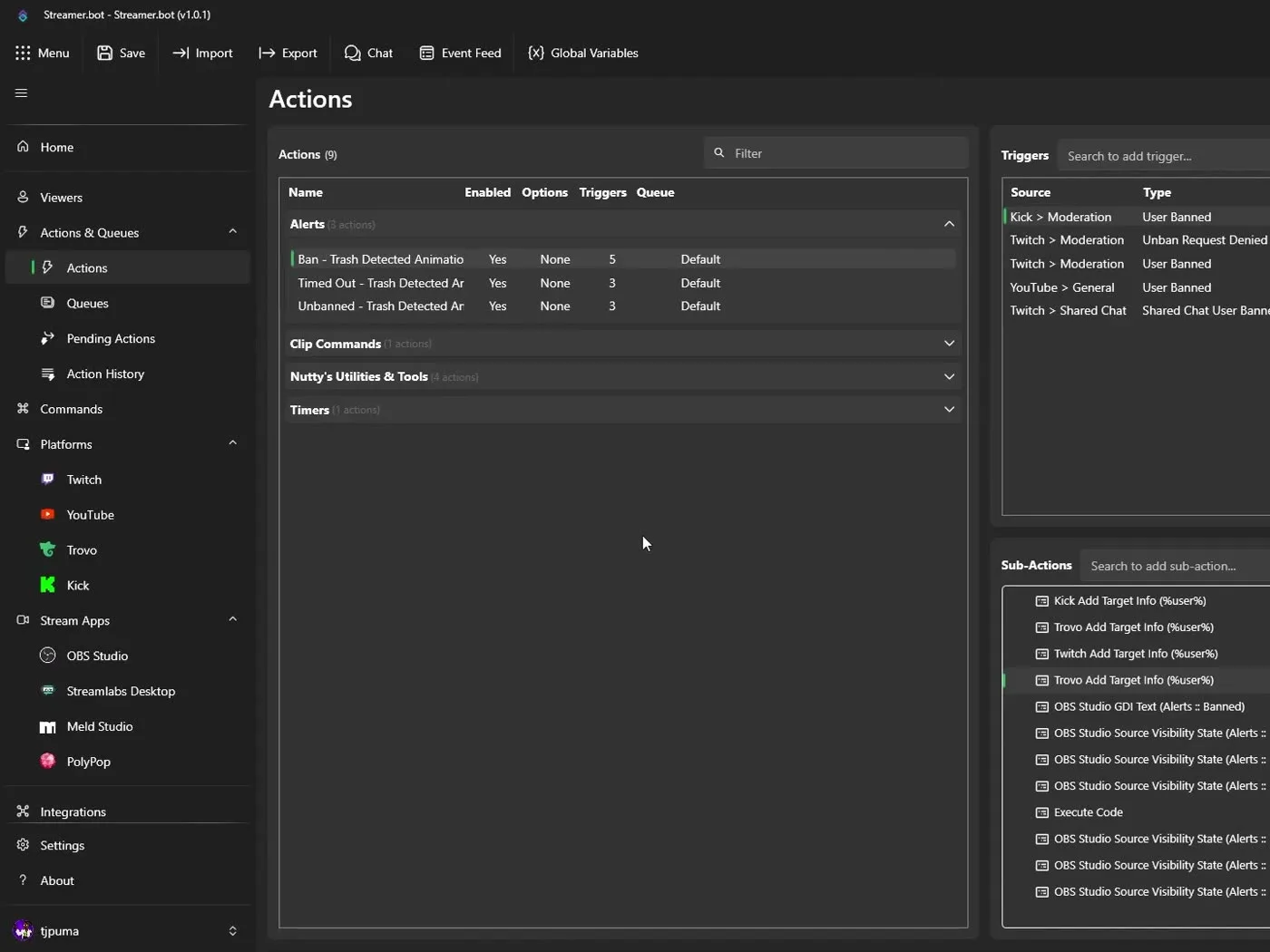The image size is (1270, 952).
Task: Click the Actions bolt icon in sidebar
Action: [x=48, y=267]
